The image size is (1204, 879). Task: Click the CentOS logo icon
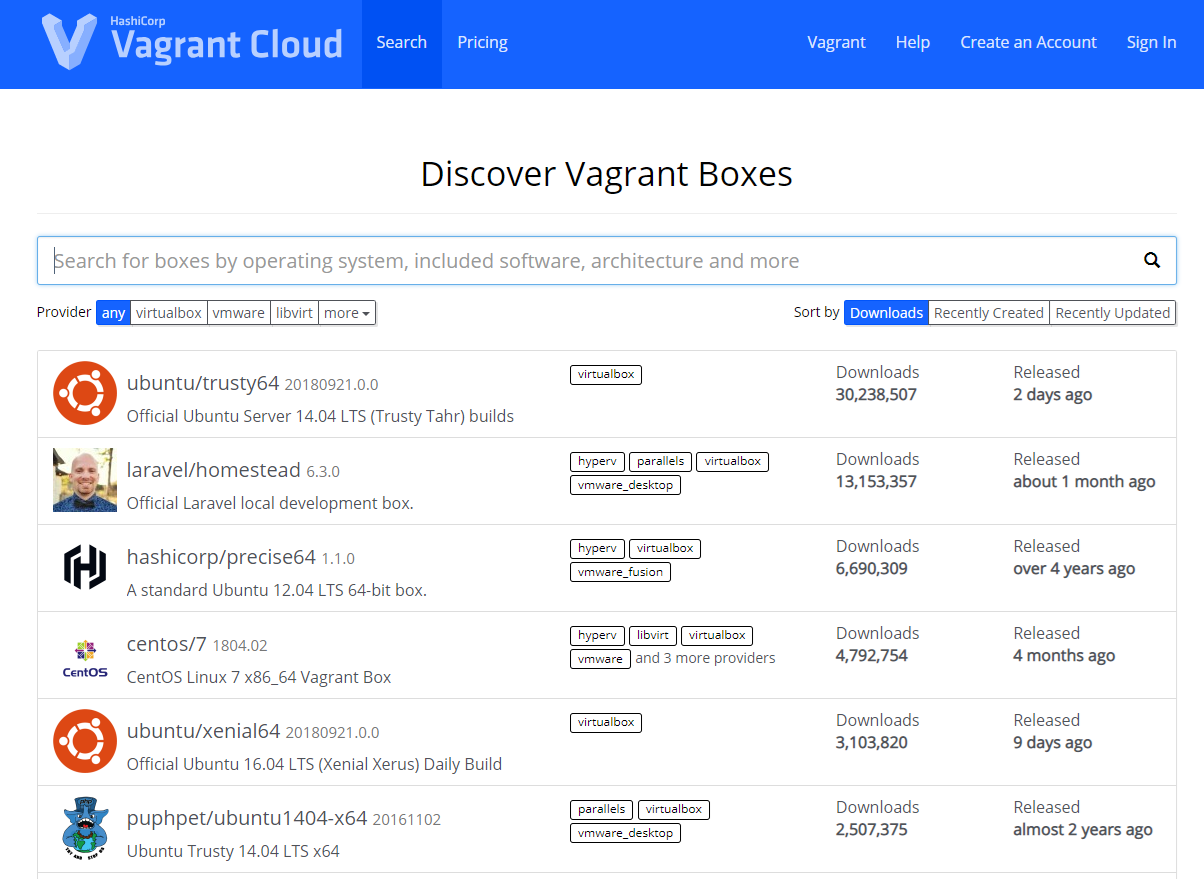tap(85, 657)
